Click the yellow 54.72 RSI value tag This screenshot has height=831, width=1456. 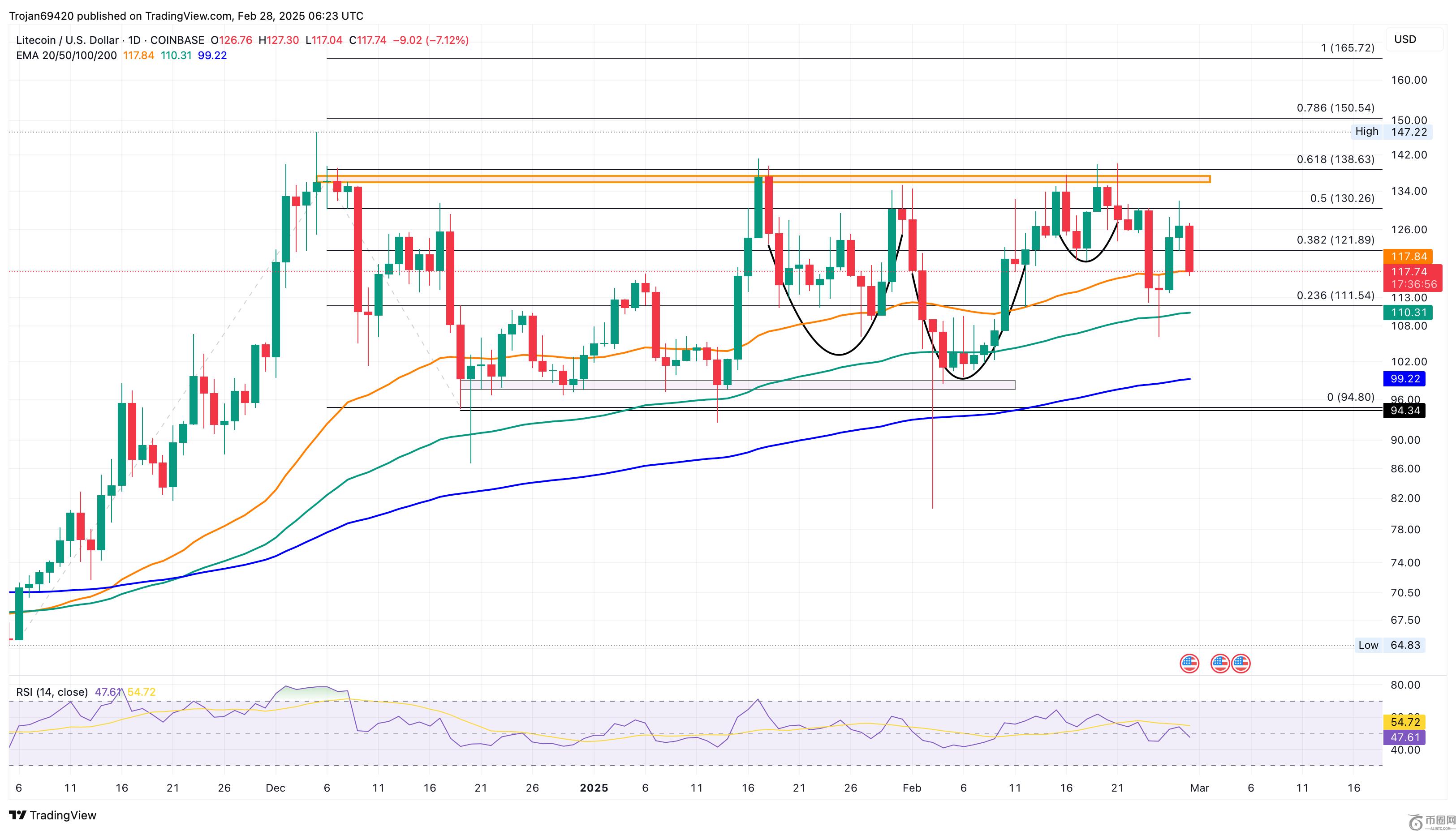[1404, 722]
